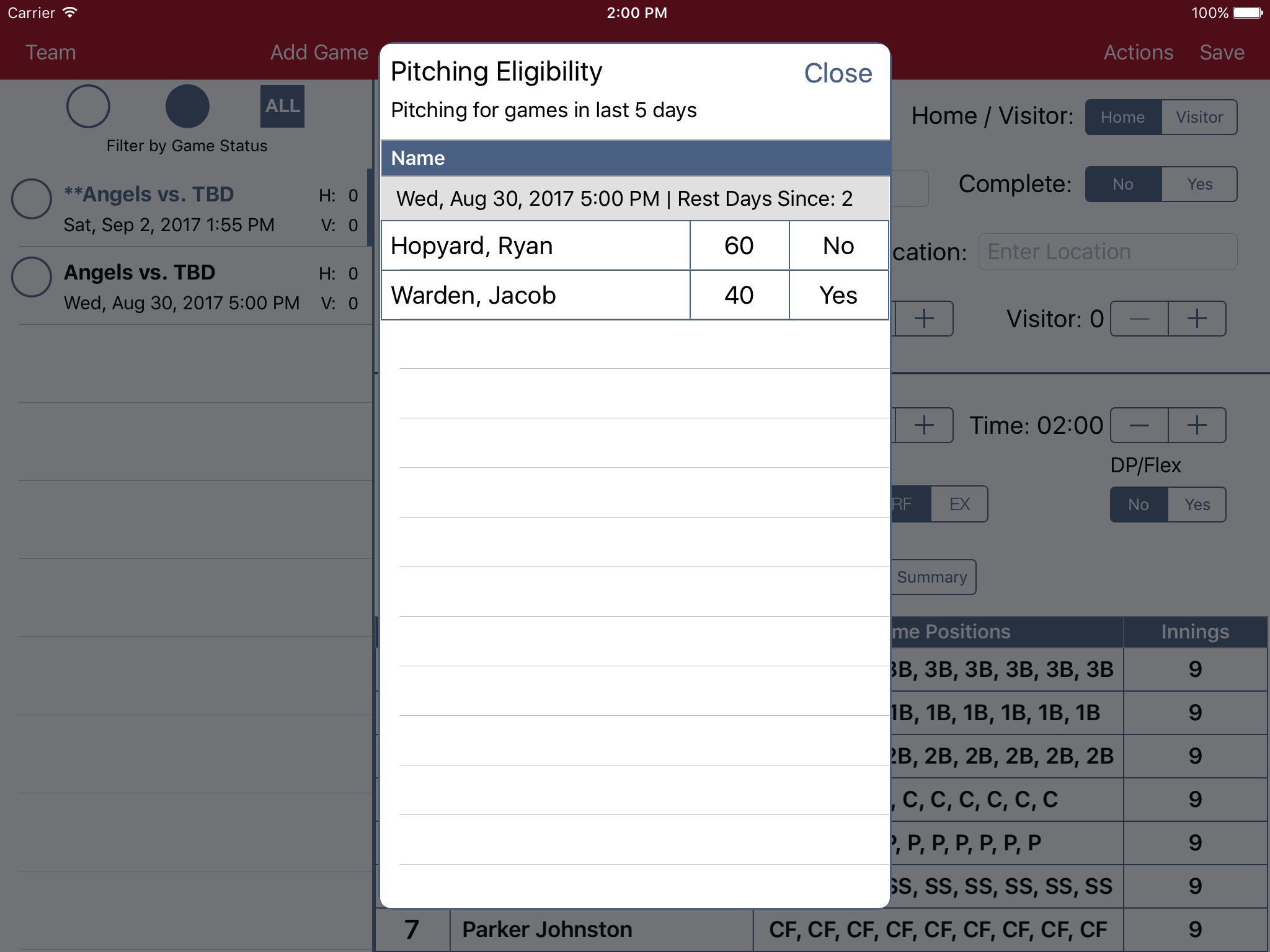The image size is (1270, 952).
Task: Click the Save button in toolbar
Action: [x=1225, y=52]
